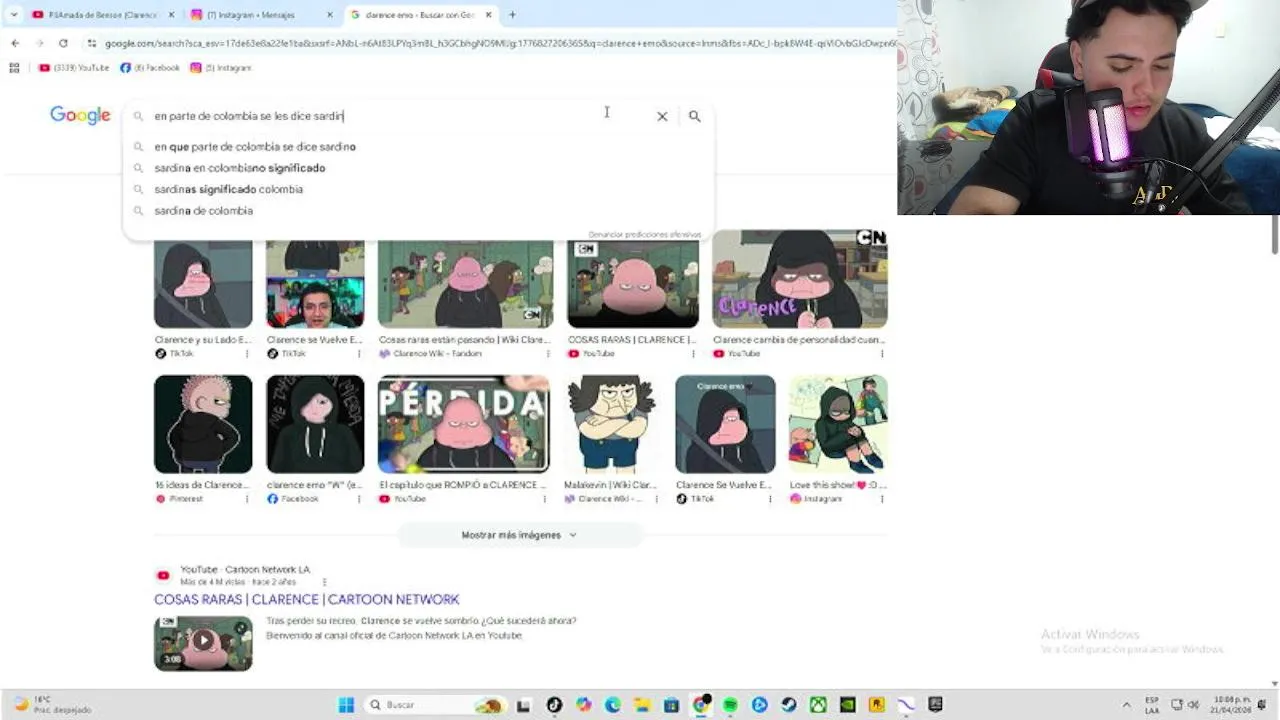Open Microsoft Store from the taskbar

tap(671, 705)
